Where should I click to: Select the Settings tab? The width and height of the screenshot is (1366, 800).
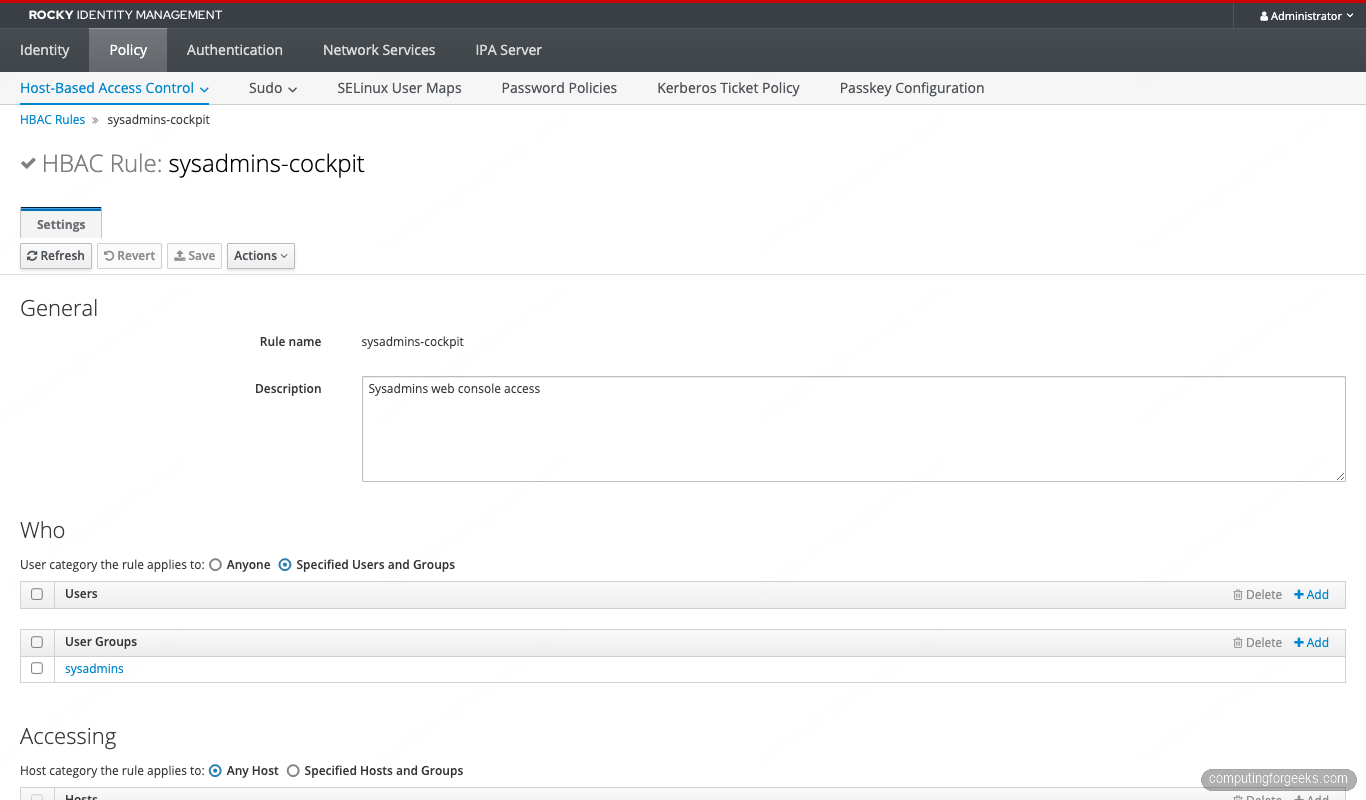tap(61, 224)
